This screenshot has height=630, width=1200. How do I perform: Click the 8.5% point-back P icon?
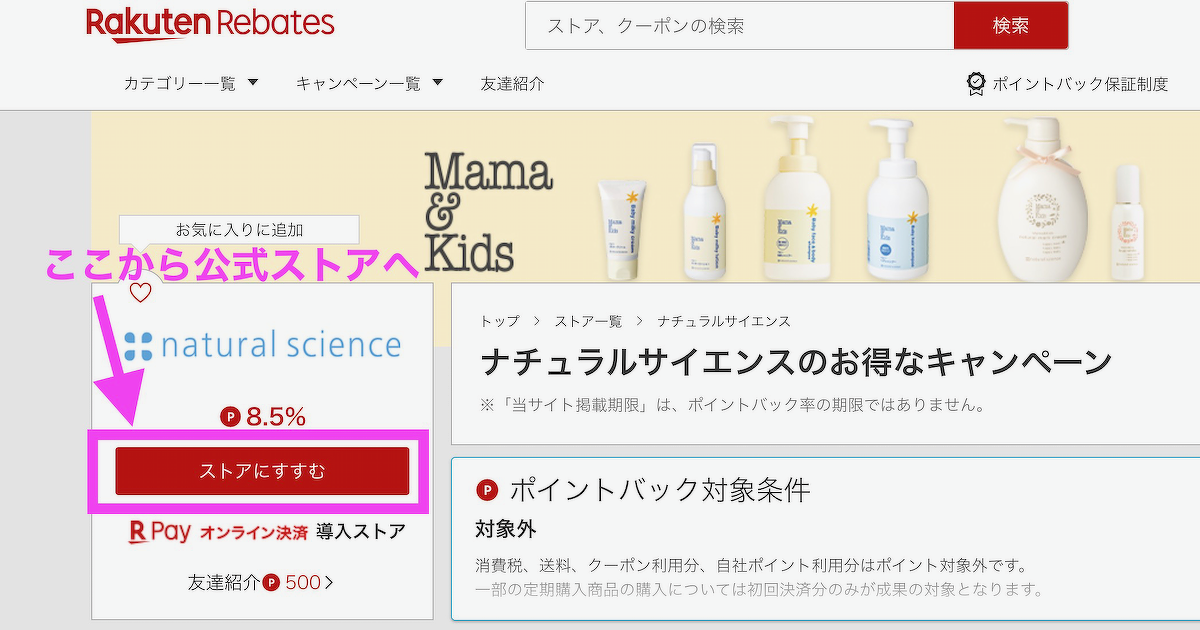(x=230, y=417)
